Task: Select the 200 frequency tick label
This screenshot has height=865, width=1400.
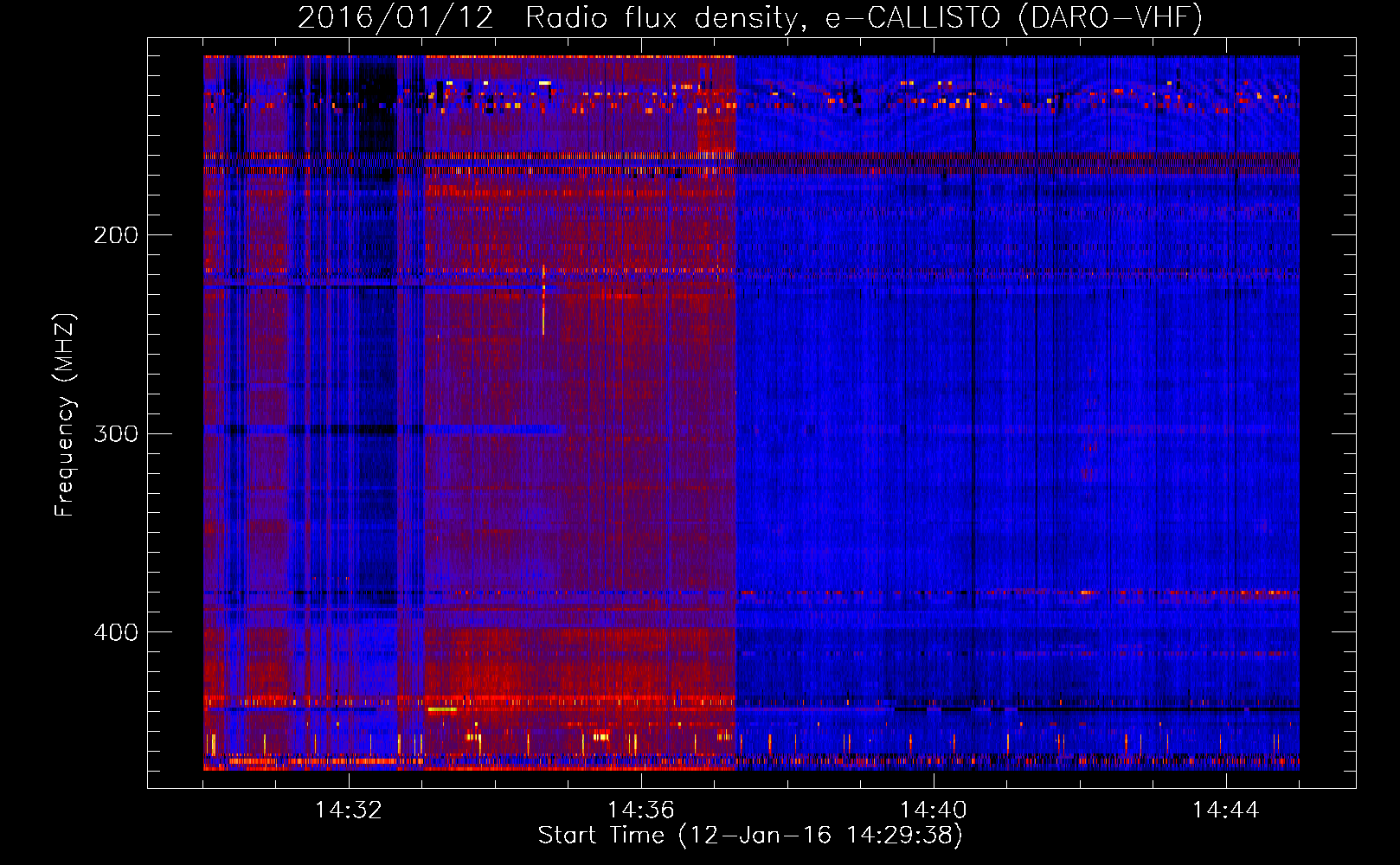Action: [x=116, y=235]
